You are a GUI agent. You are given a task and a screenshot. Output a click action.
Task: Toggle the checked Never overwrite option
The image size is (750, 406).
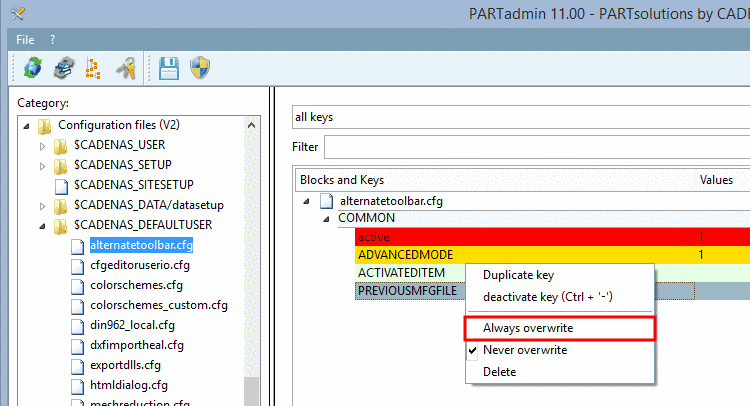pyautogui.click(x=525, y=350)
